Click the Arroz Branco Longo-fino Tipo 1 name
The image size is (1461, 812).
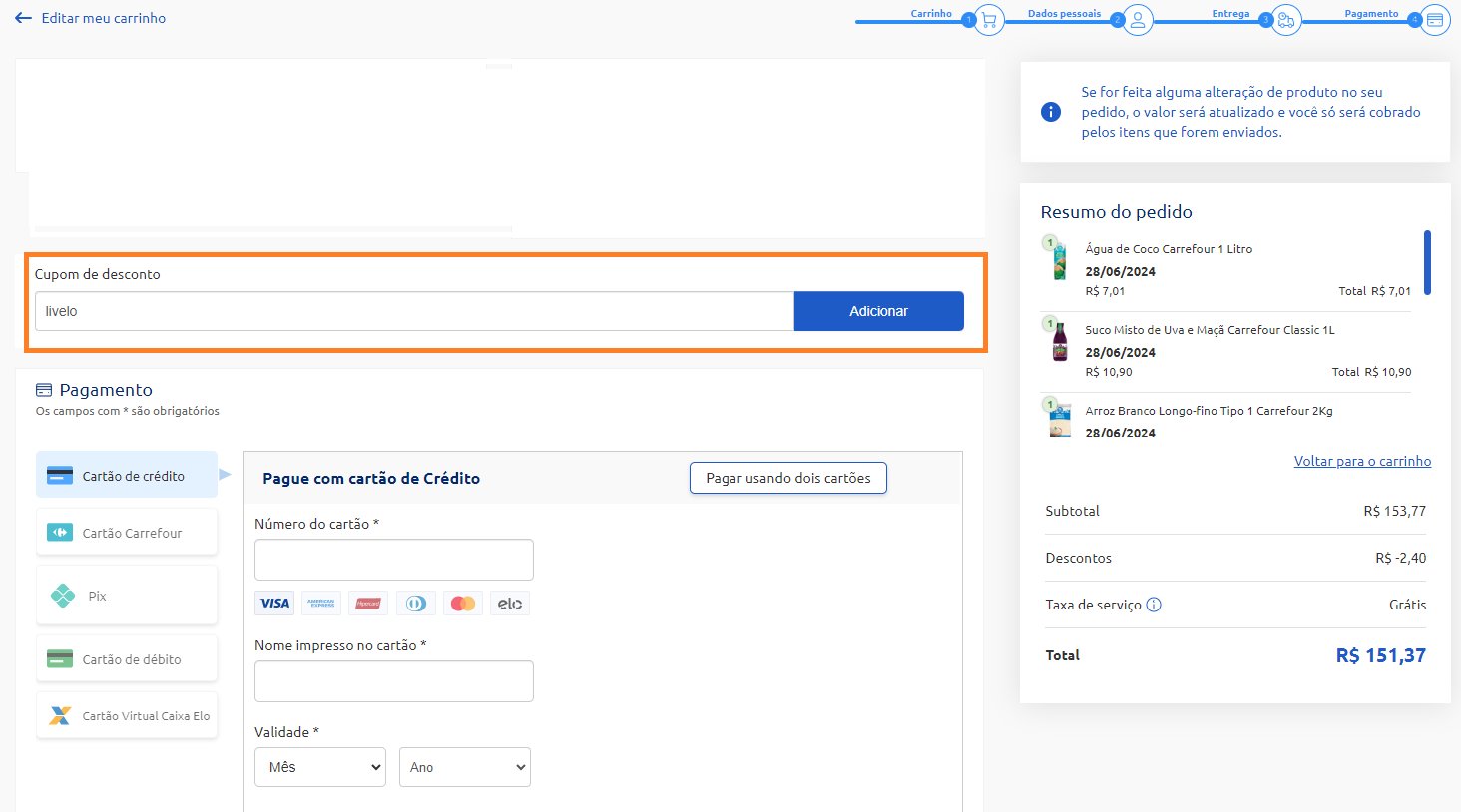tap(1209, 411)
